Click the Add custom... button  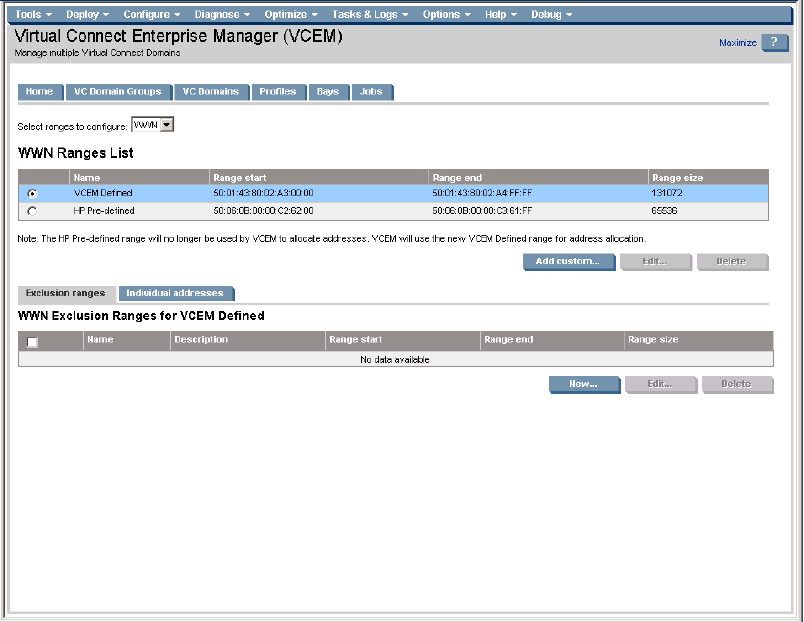[x=568, y=262]
